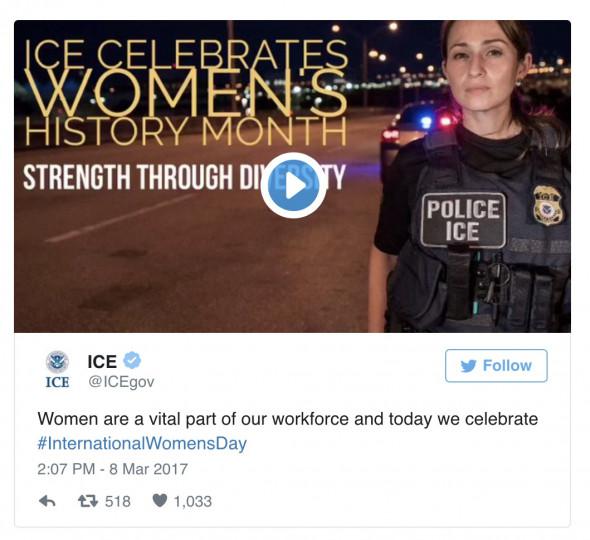This screenshot has height=540, width=590.
Task: Click the 1,033 likes count
Action: tap(193, 502)
